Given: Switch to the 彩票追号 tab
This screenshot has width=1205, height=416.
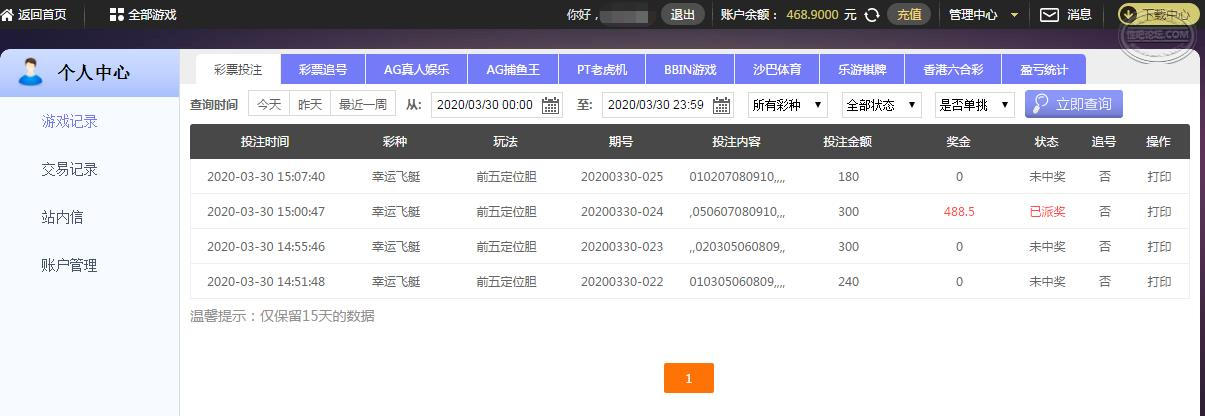Looking at the screenshot, I should (323, 70).
